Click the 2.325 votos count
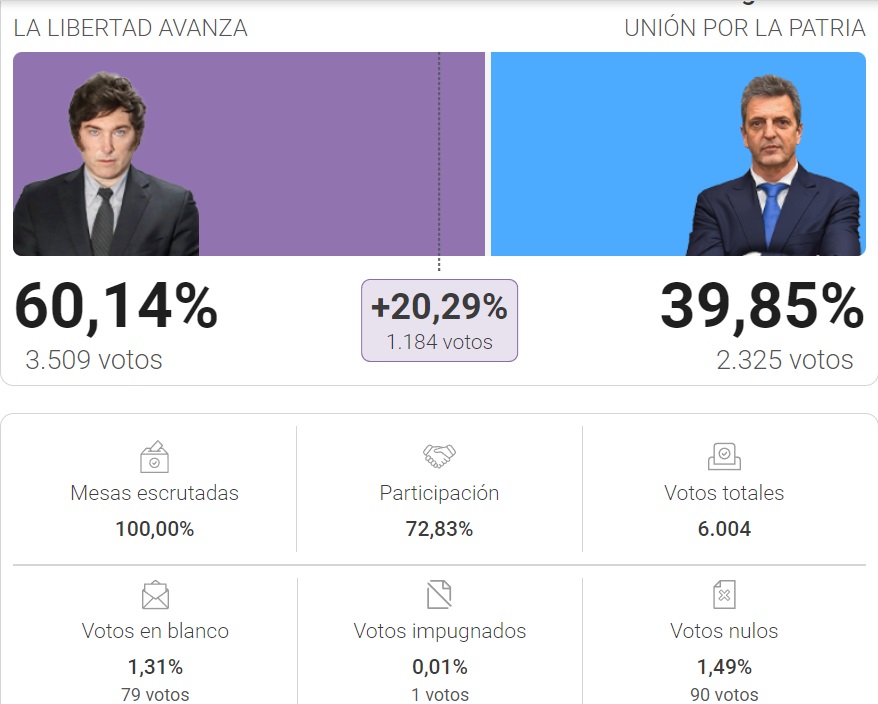This screenshot has height=704, width=878. (x=784, y=360)
